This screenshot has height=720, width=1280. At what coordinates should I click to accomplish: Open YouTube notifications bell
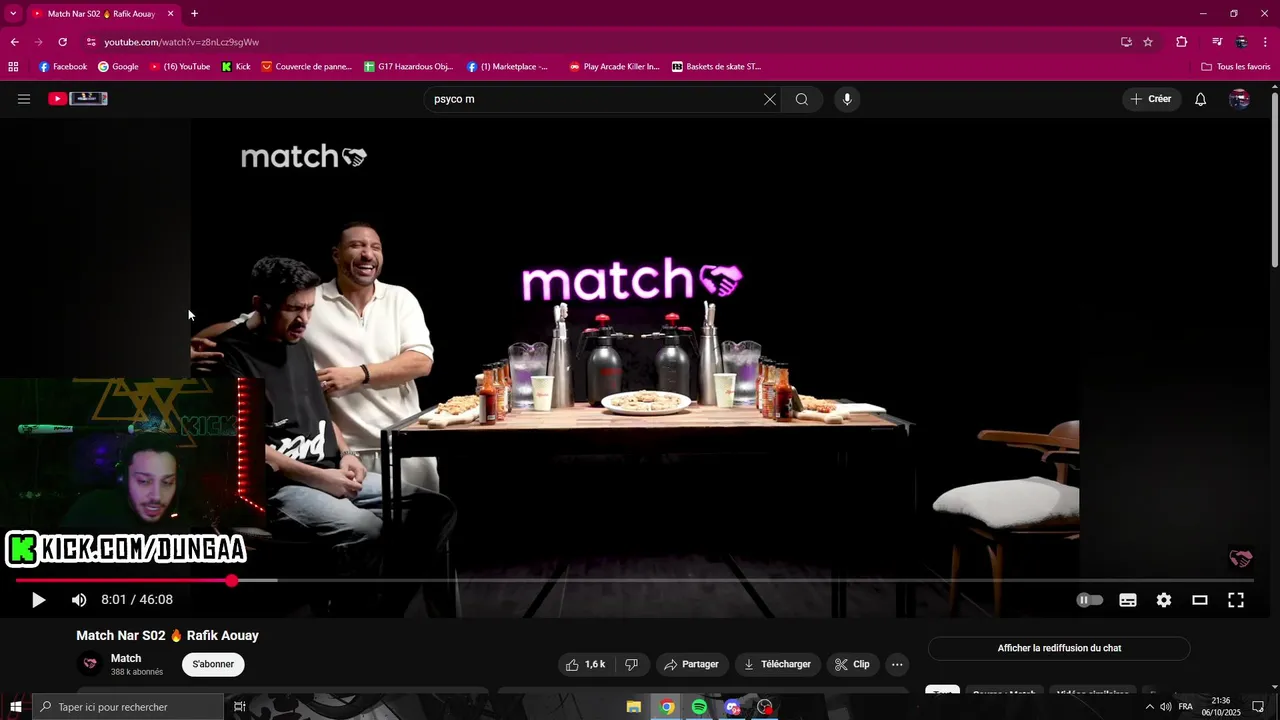[x=1201, y=99]
